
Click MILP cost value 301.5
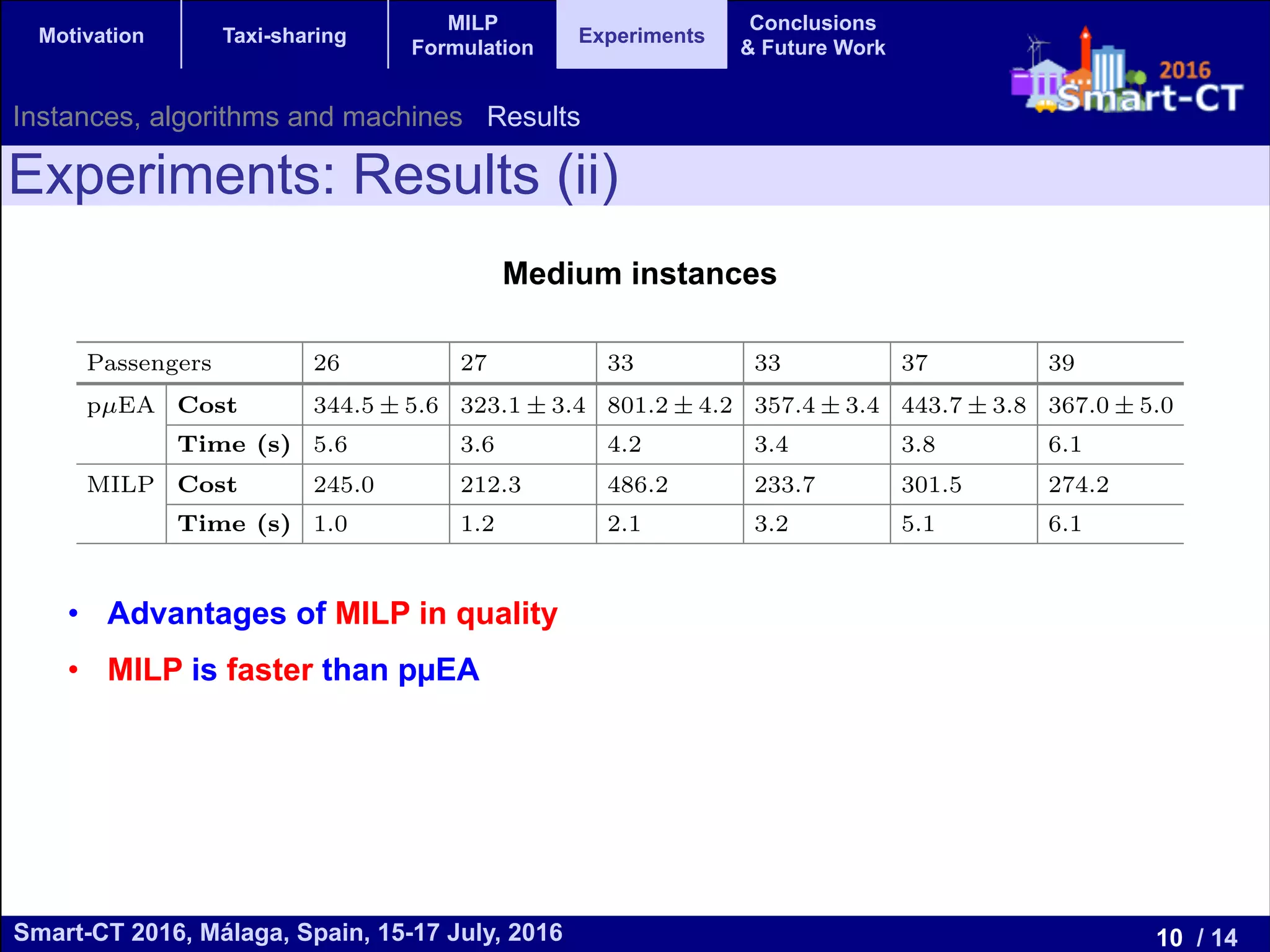click(932, 485)
